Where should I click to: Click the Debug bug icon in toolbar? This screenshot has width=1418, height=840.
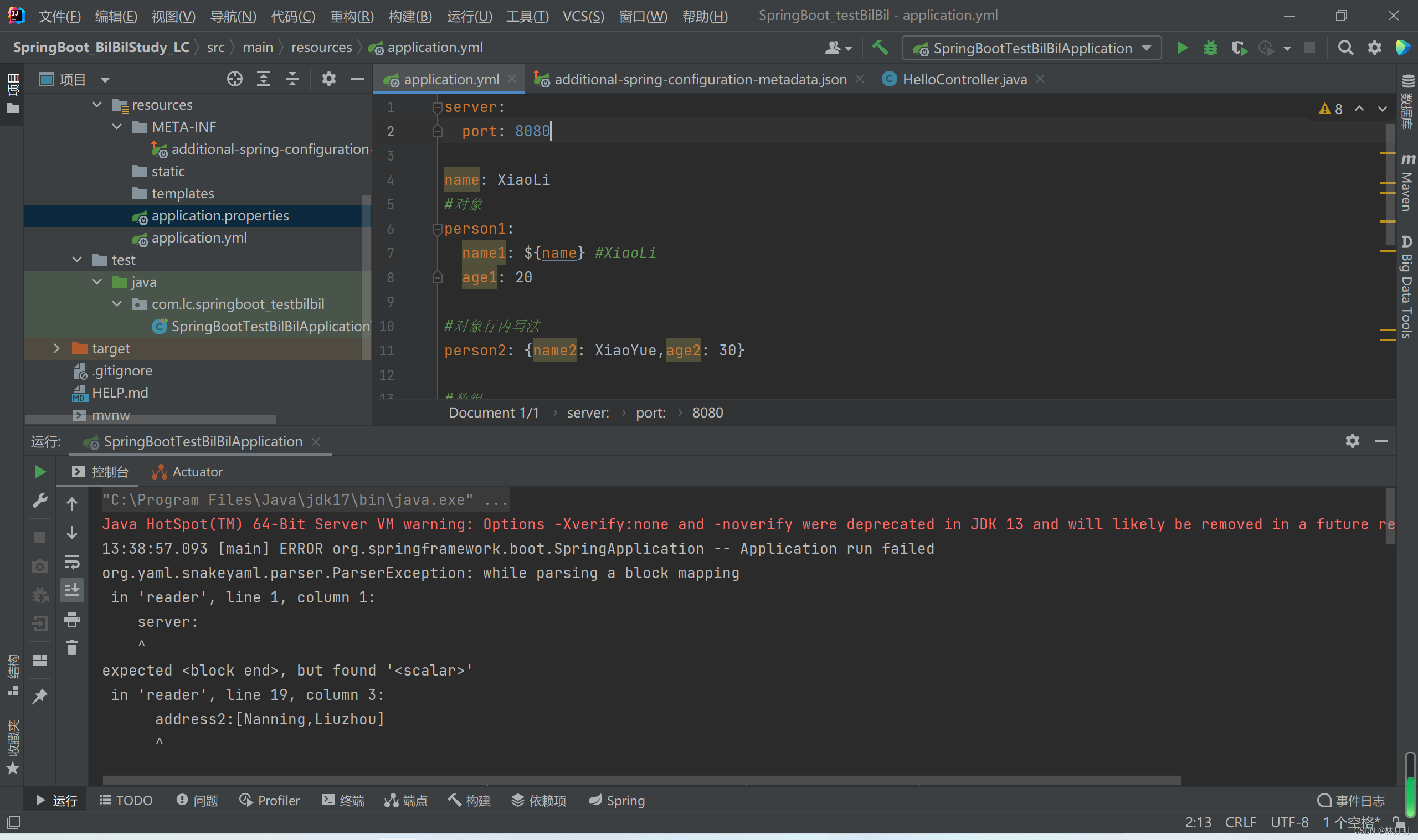point(1210,48)
